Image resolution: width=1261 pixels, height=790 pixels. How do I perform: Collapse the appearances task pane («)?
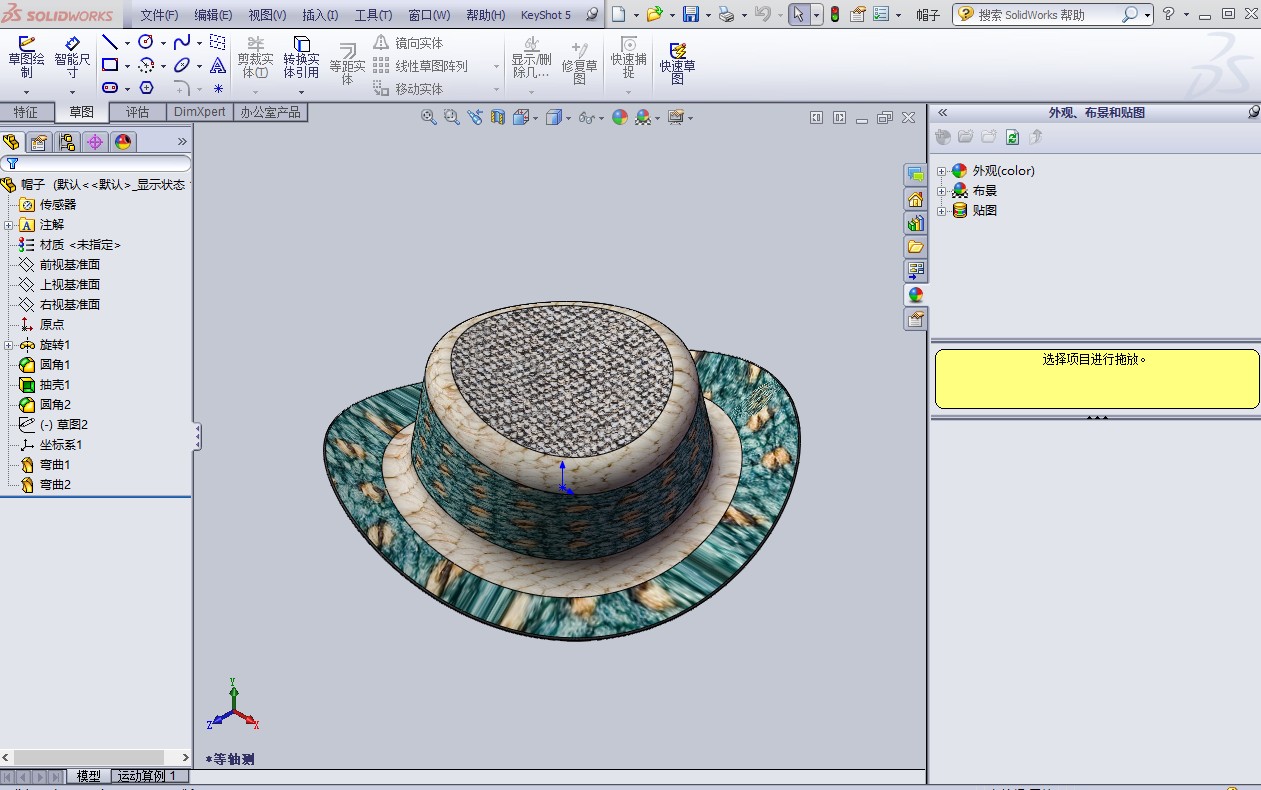[942, 113]
